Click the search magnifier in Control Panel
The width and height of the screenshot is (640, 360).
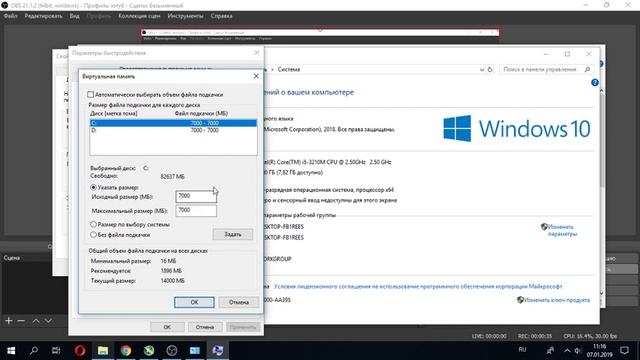point(587,69)
